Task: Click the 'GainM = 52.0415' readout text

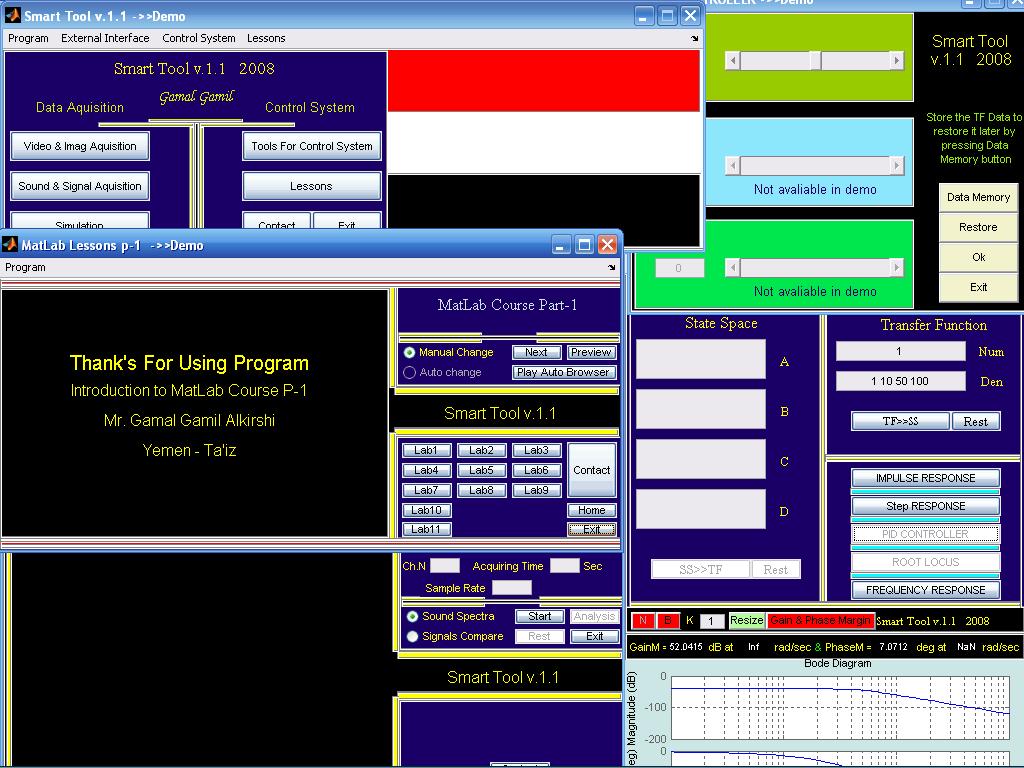Action: pyautogui.click(x=665, y=647)
